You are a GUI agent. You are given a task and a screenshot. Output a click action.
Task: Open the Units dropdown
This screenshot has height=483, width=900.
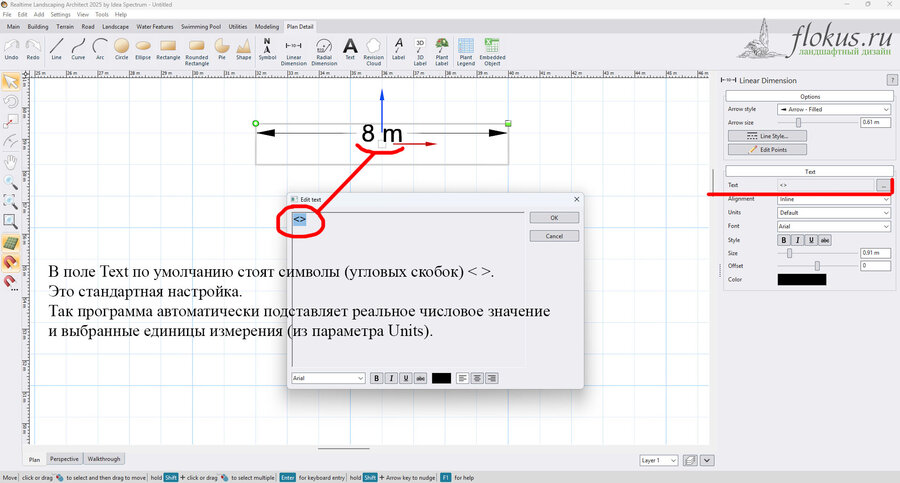tap(834, 212)
